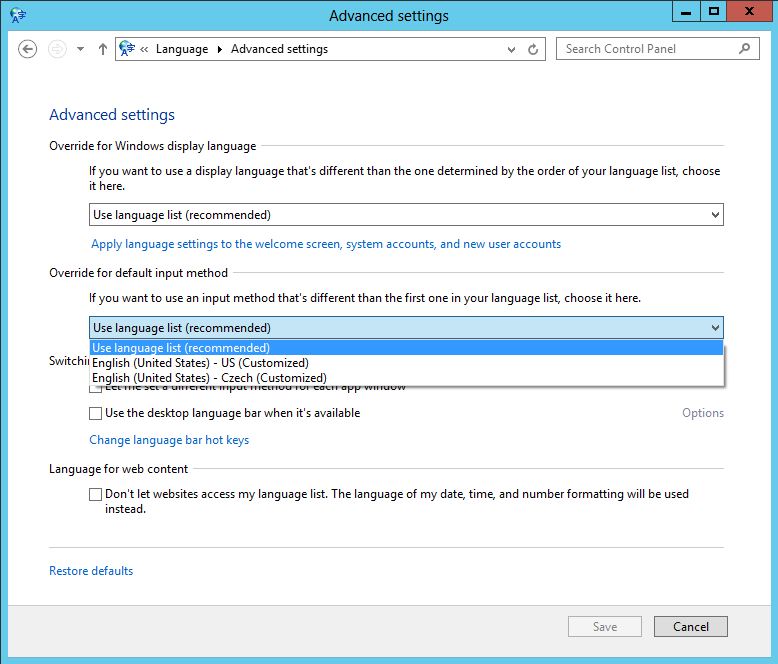Open the Language breadcrumb
778x664 pixels.
click(x=182, y=49)
